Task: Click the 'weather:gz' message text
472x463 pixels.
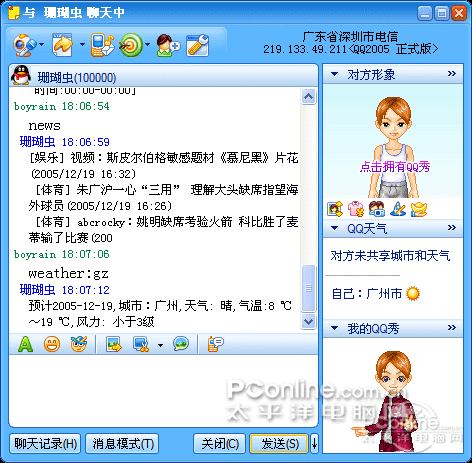Action: [x=68, y=274]
